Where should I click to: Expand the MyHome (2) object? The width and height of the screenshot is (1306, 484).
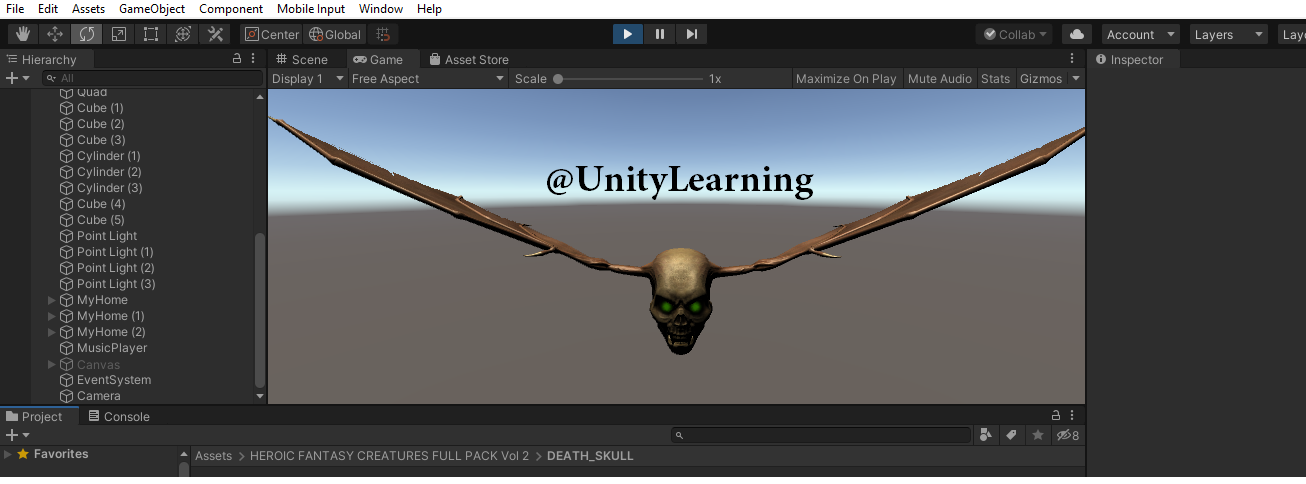point(52,332)
